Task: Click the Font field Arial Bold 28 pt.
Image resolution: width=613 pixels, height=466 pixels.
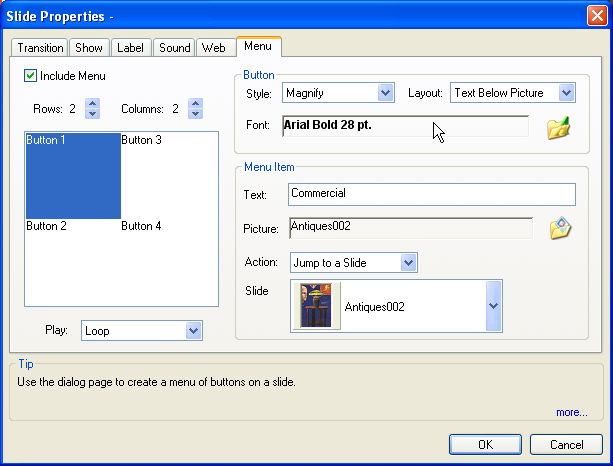Action: click(x=405, y=126)
